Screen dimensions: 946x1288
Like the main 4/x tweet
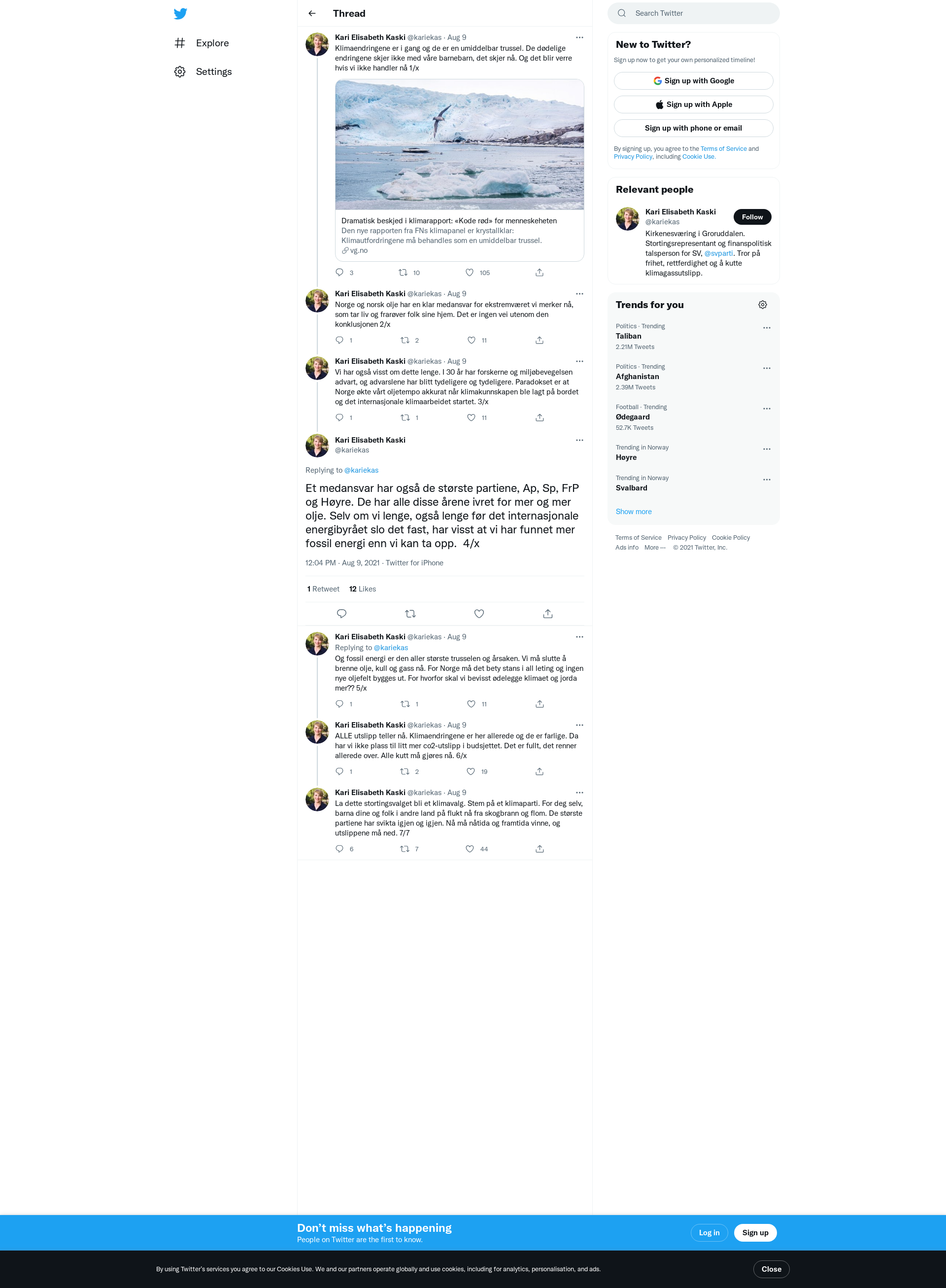pyautogui.click(x=479, y=614)
